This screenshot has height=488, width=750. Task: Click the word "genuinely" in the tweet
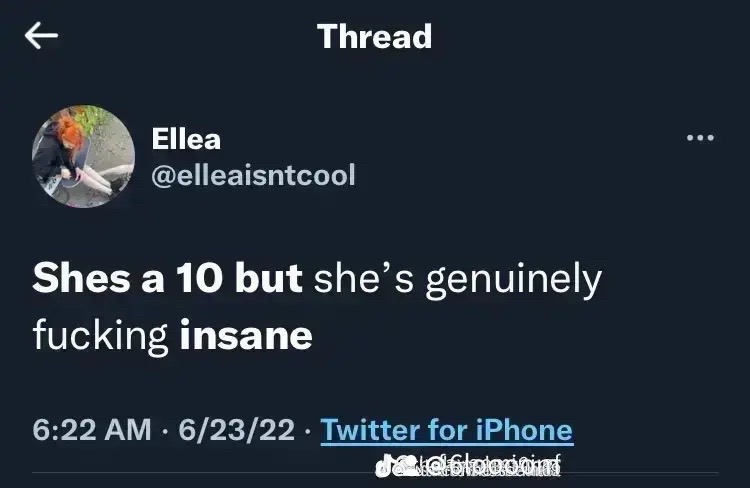pyautogui.click(x=514, y=281)
